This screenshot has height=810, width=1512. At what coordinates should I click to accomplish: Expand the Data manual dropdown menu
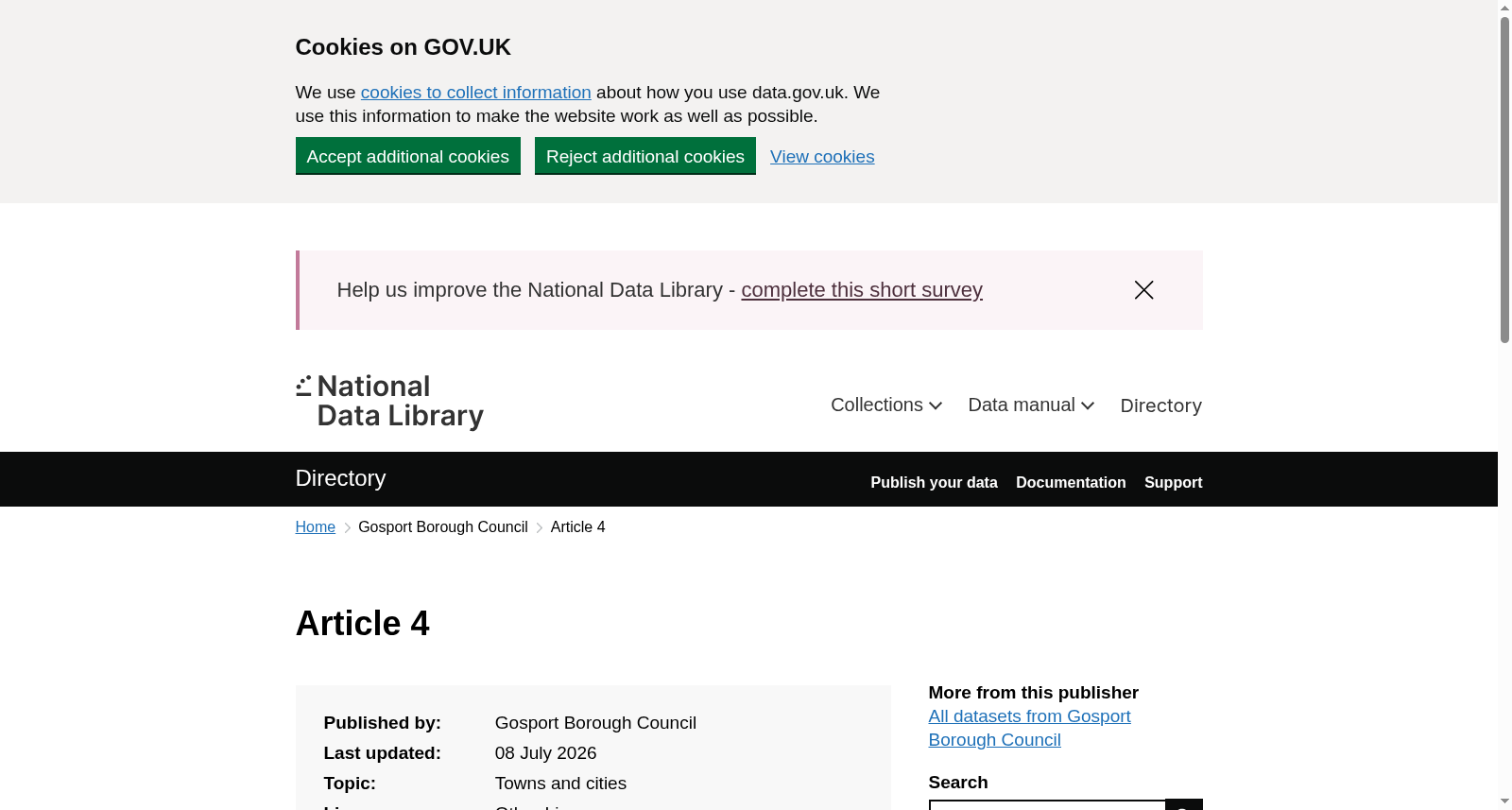click(x=1031, y=405)
